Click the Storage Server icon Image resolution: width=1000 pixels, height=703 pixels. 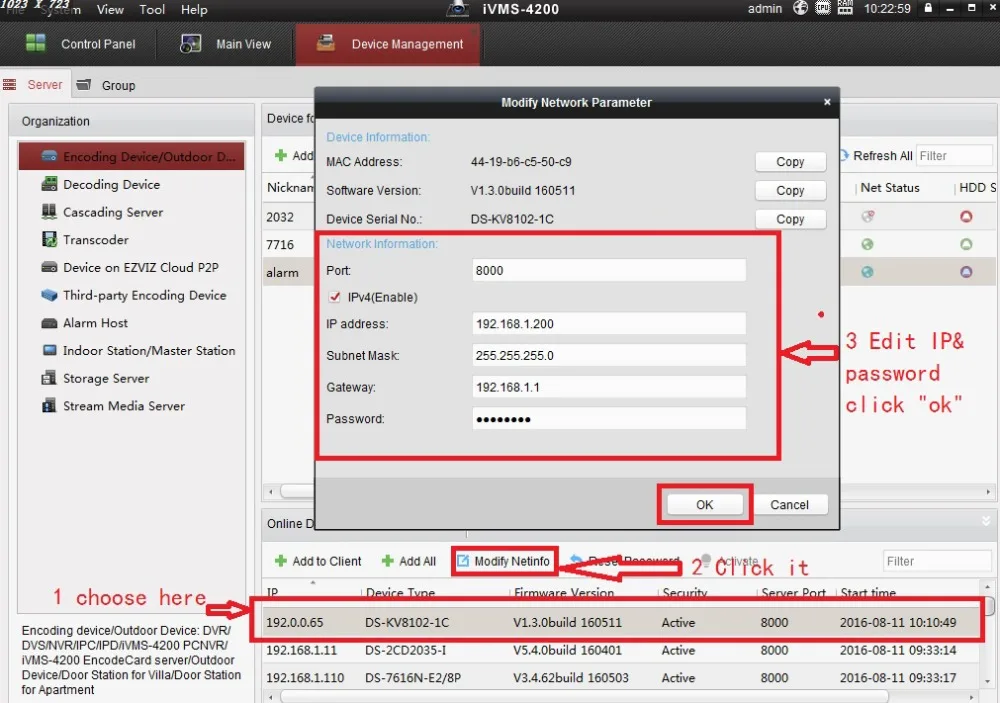pos(49,378)
